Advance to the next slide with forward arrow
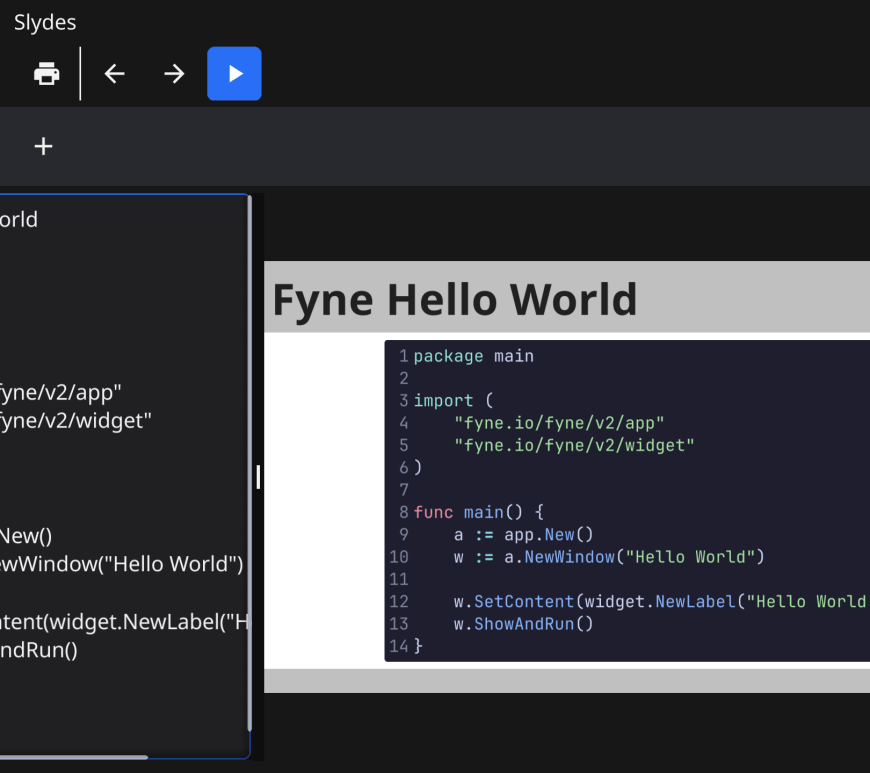The height and width of the screenshot is (773, 870). [x=174, y=74]
